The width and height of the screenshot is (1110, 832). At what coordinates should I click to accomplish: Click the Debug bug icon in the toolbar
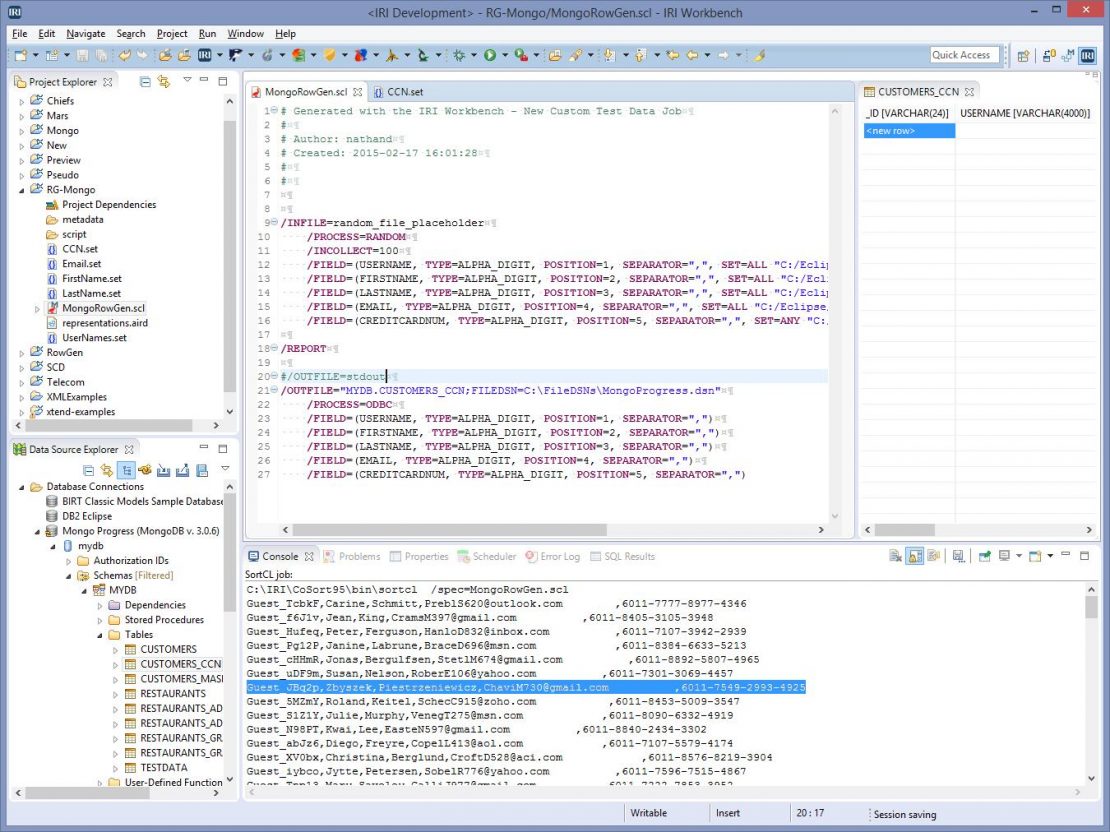point(459,55)
